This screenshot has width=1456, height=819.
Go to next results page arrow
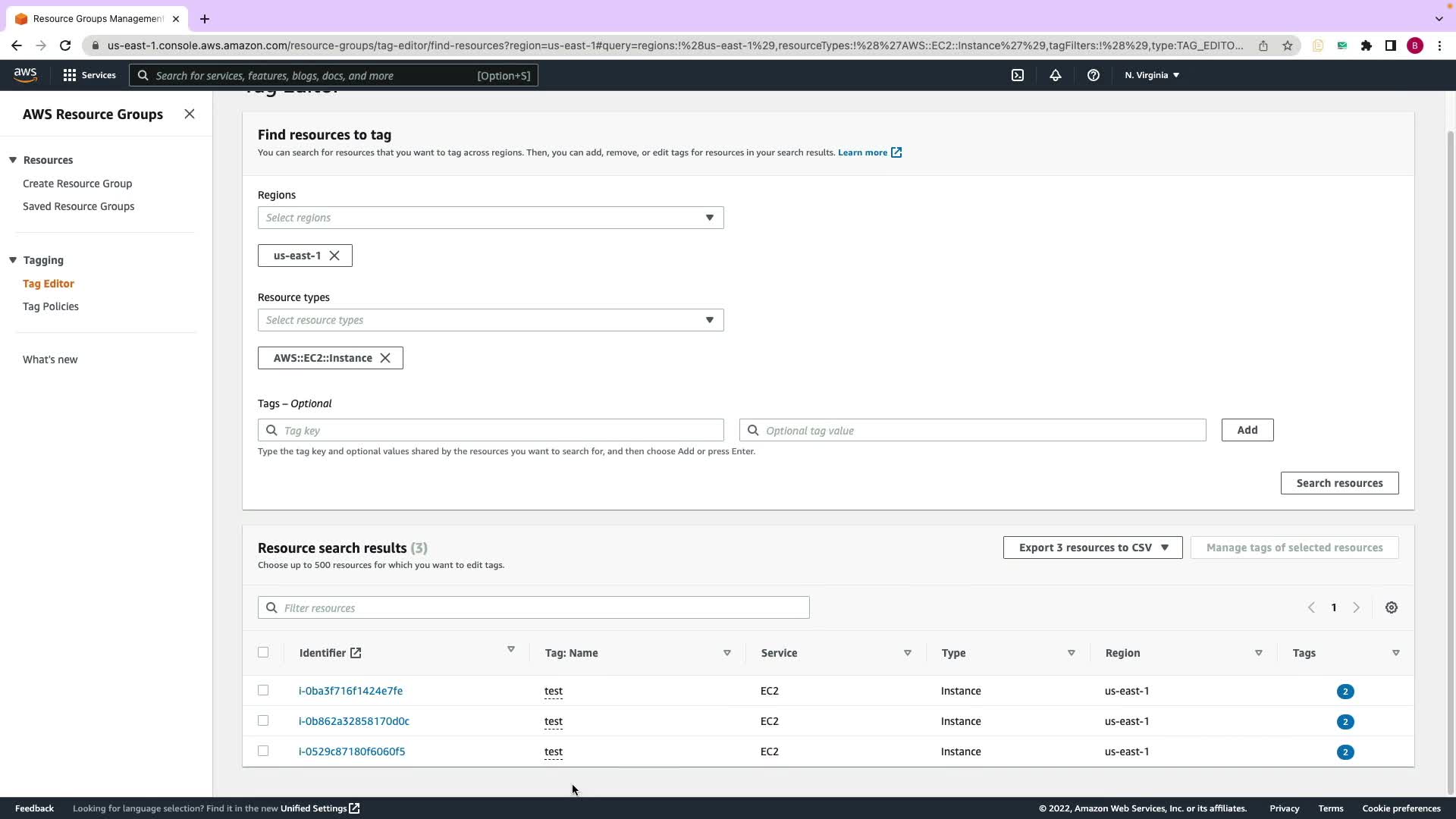coord(1356,607)
